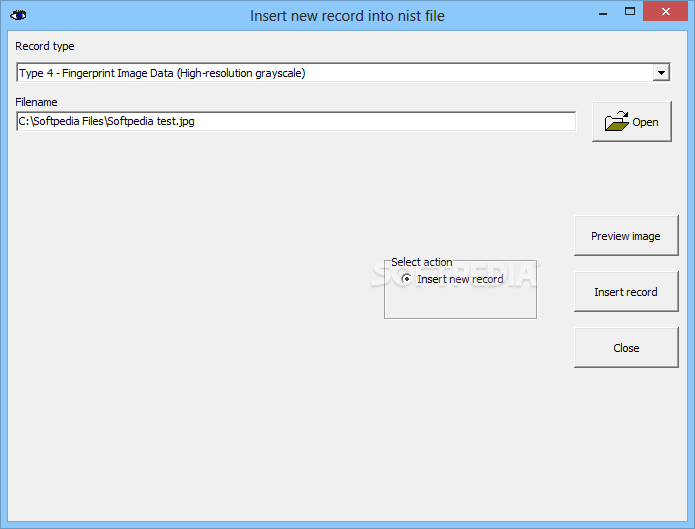Click the Preview image button
The height and width of the screenshot is (529, 695).
point(626,236)
